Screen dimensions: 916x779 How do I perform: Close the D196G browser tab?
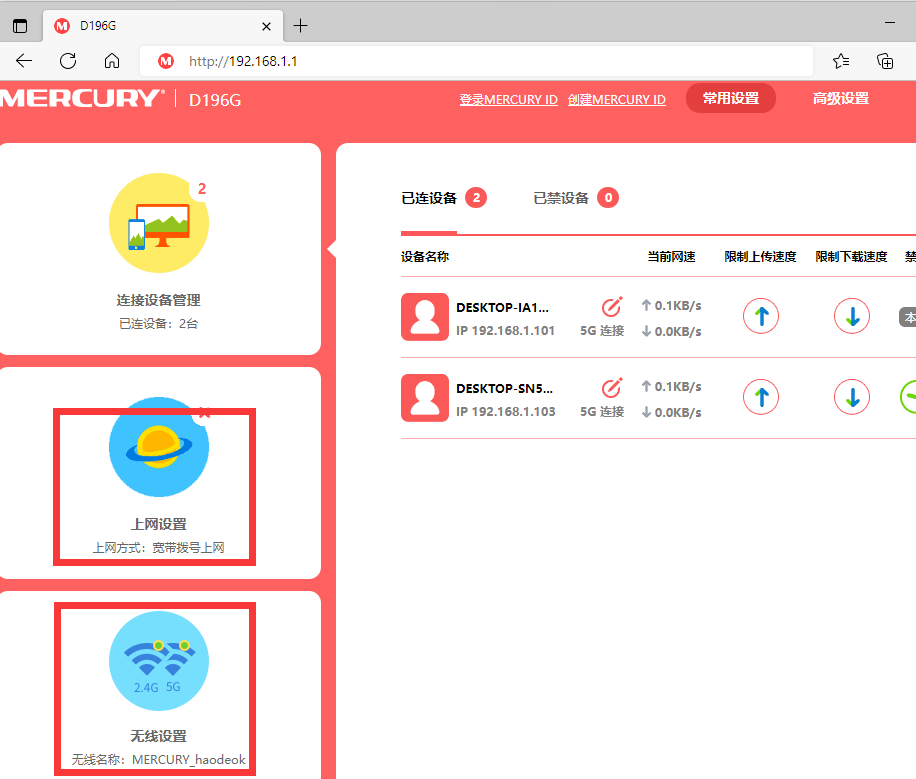(x=266, y=26)
